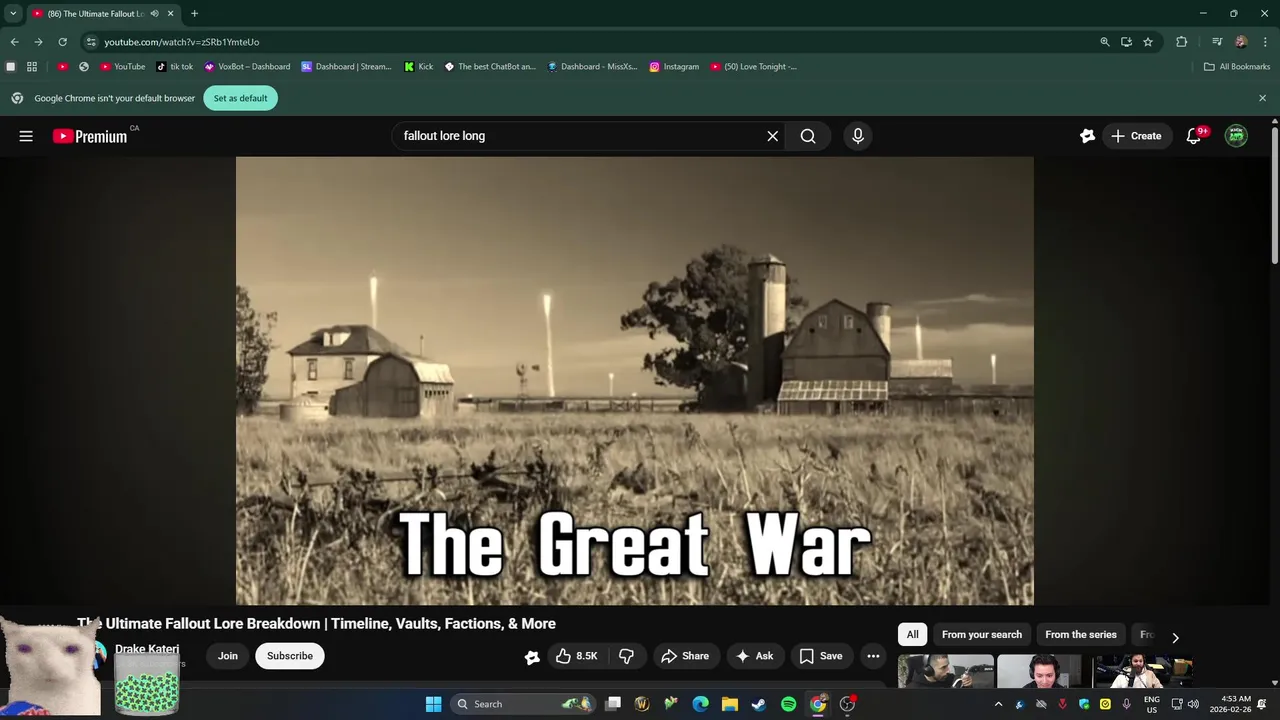Select the 'All' filter chip
The height and width of the screenshot is (720, 1280).
(913, 635)
